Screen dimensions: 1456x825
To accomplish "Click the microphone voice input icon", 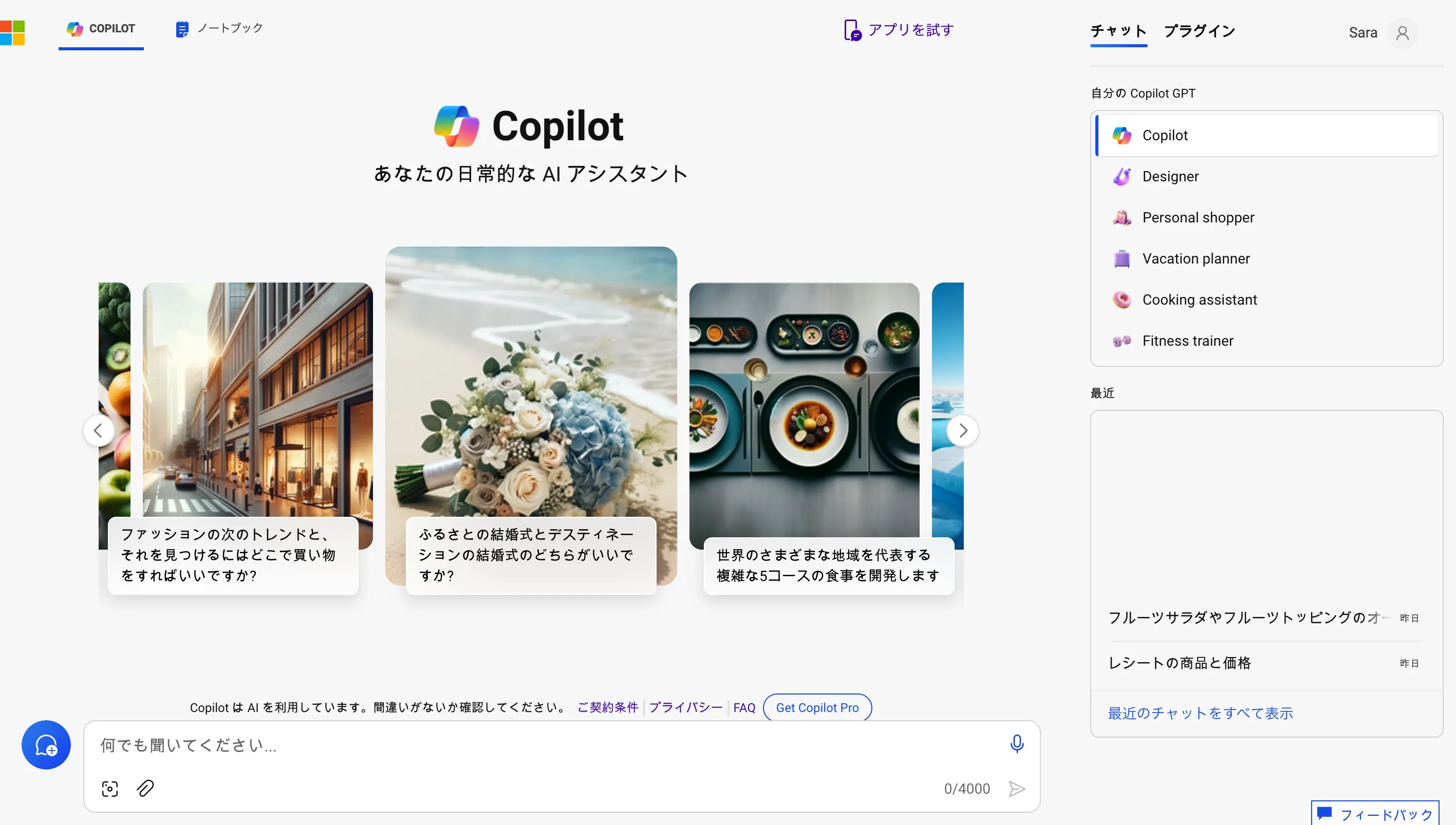I will [x=1017, y=743].
